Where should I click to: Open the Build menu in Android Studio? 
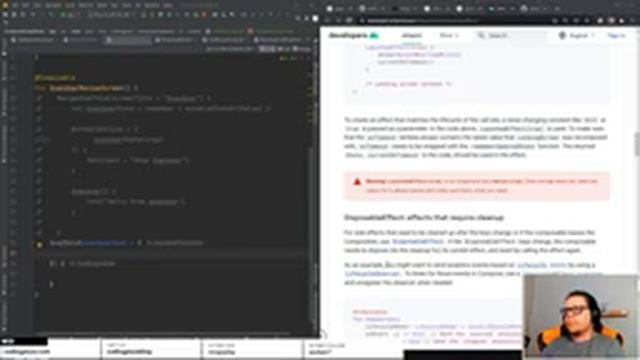102,5
